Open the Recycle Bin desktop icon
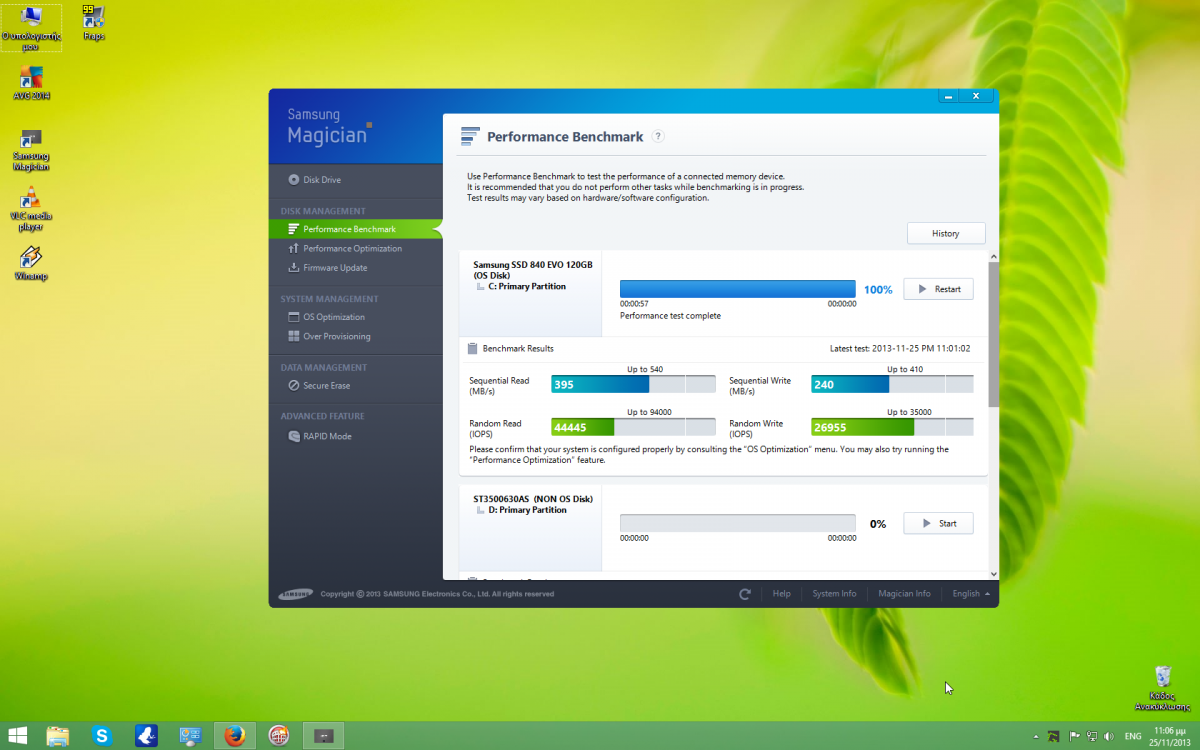The image size is (1200, 750). [1162, 687]
